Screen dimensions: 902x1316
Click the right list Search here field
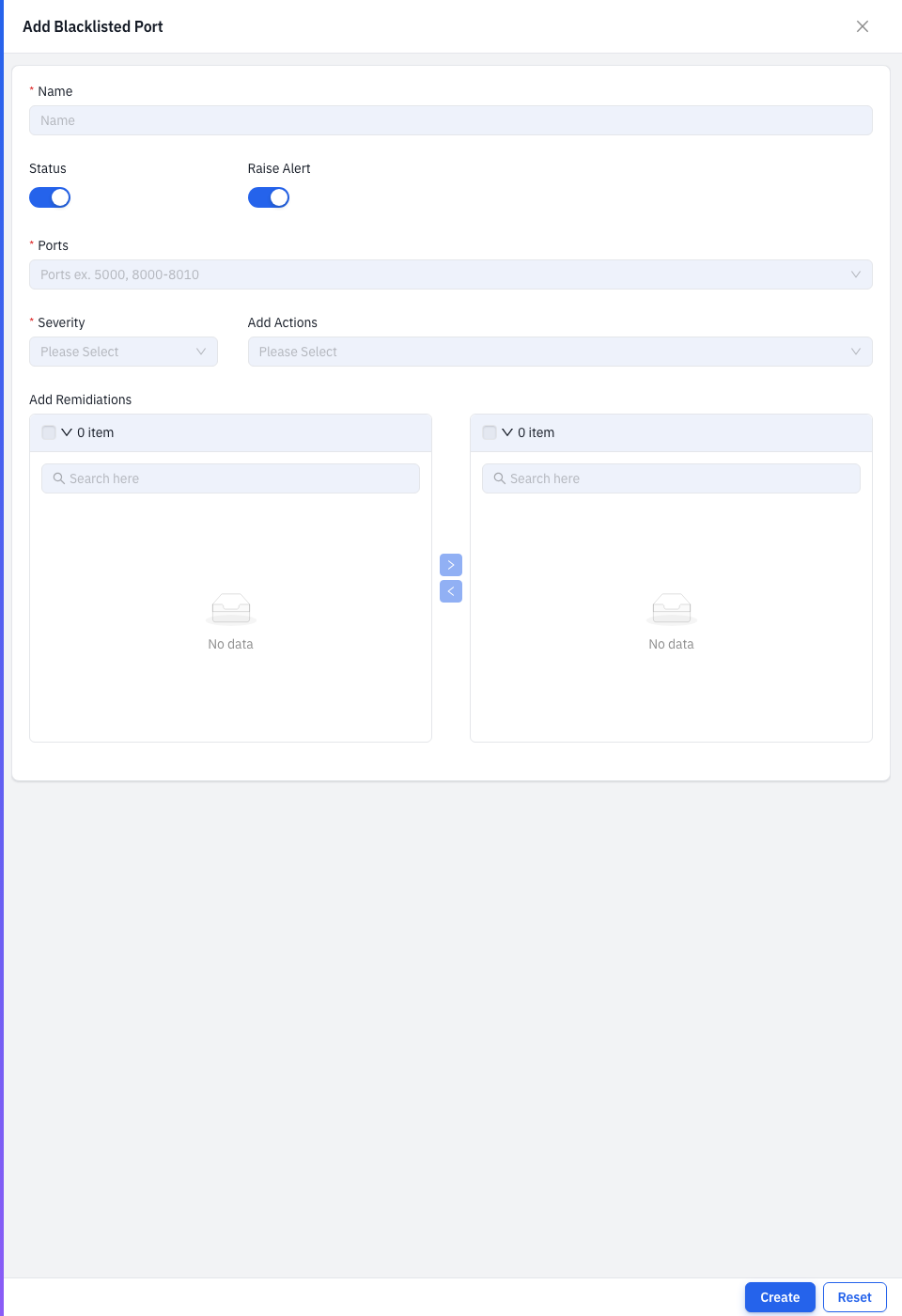pyautogui.click(x=671, y=478)
